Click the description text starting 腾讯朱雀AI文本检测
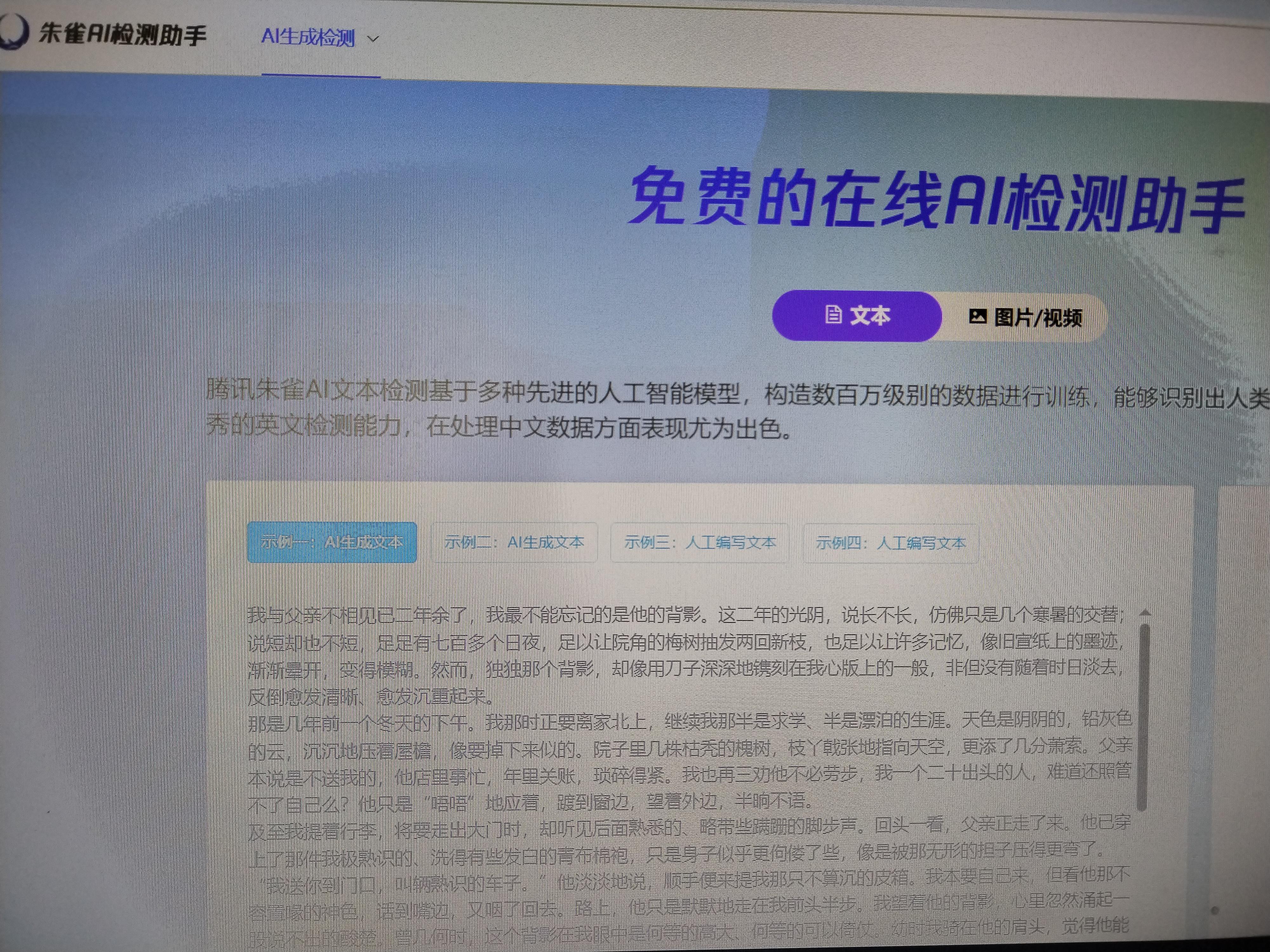The width and height of the screenshot is (1270, 952). point(737,410)
